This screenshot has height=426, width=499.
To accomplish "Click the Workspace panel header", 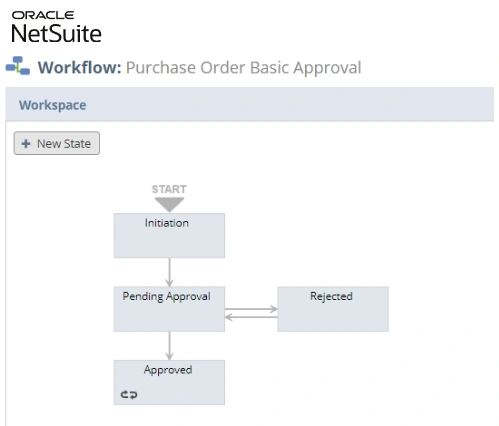I will (x=250, y=105).
